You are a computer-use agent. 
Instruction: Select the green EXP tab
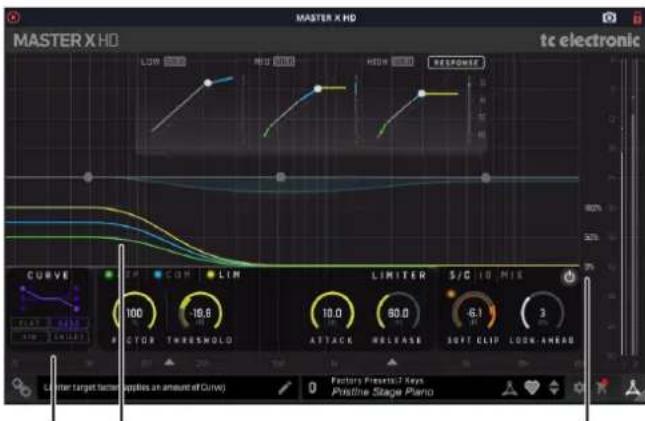tap(122, 275)
